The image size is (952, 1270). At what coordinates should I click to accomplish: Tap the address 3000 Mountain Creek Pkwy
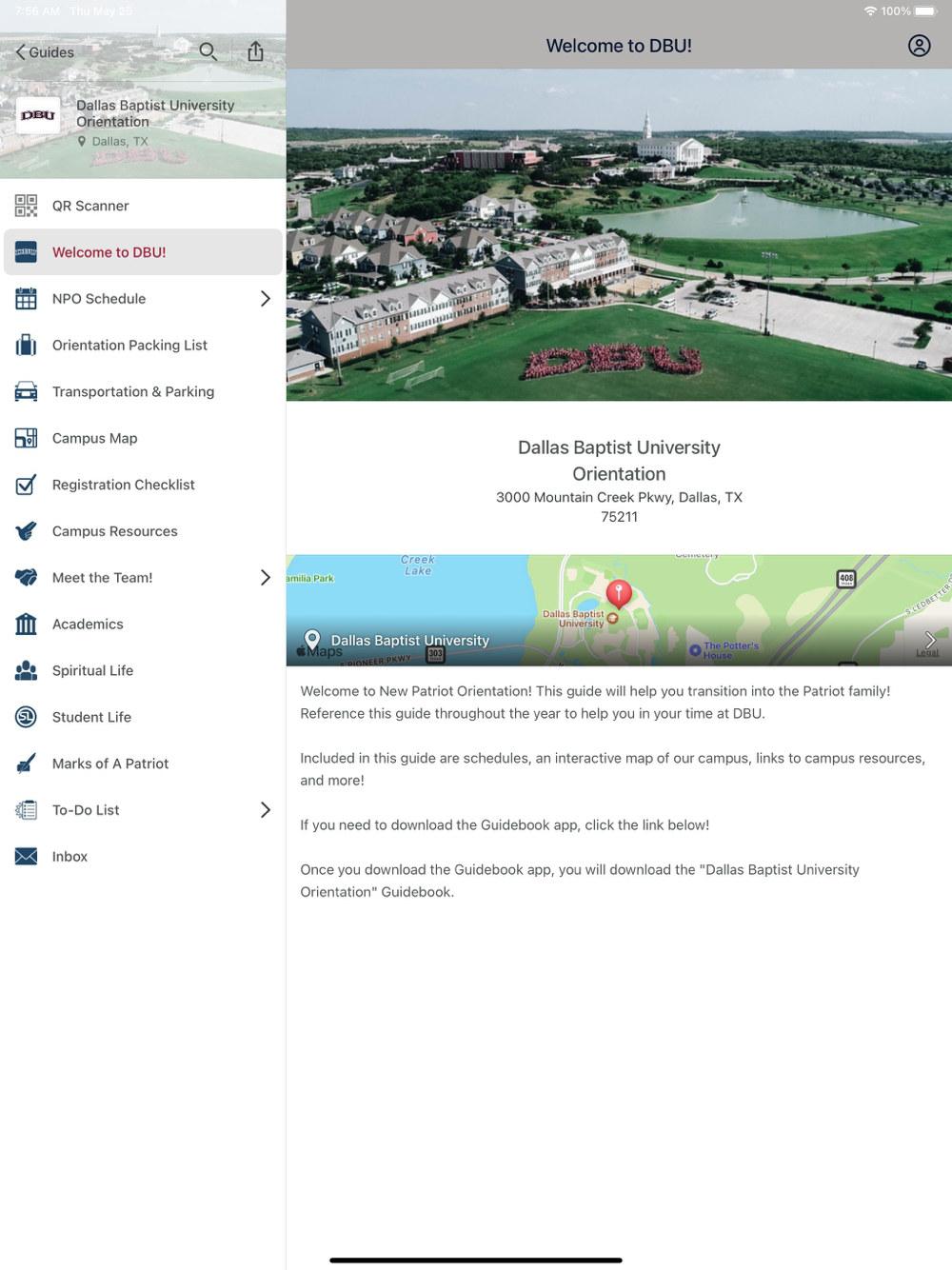tap(619, 506)
